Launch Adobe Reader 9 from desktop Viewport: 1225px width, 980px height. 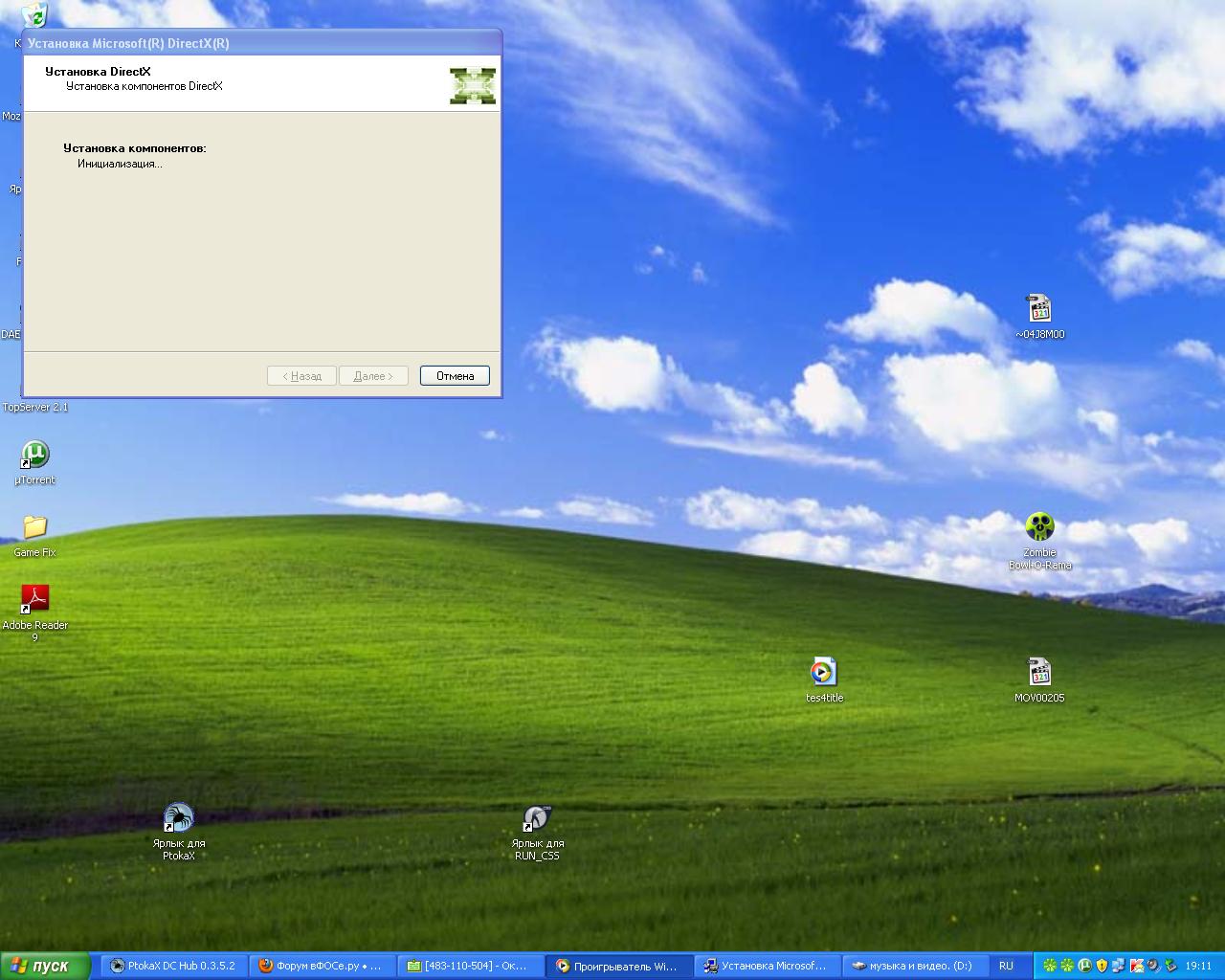click(x=34, y=600)
